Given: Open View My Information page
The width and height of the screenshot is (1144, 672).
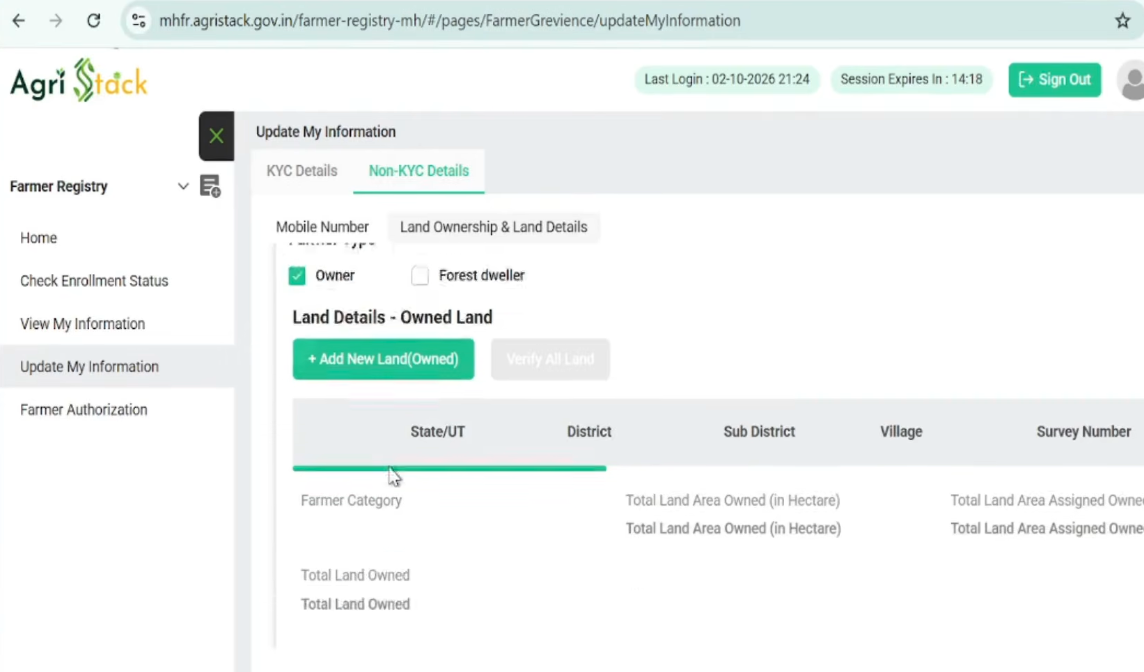Looking at the screenshot, I should 82,324.
